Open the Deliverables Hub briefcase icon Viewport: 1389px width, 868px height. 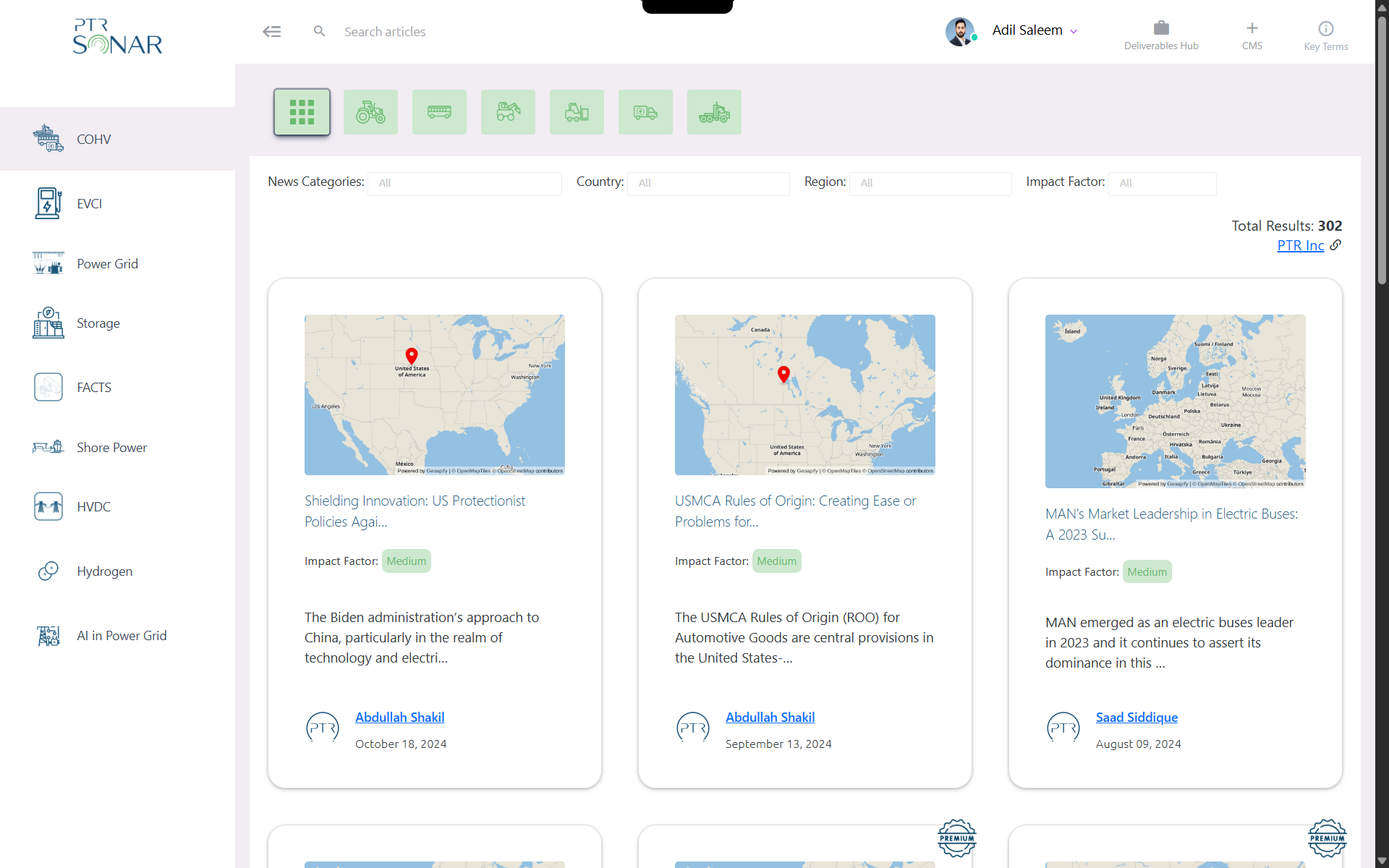click(1161, 29)
